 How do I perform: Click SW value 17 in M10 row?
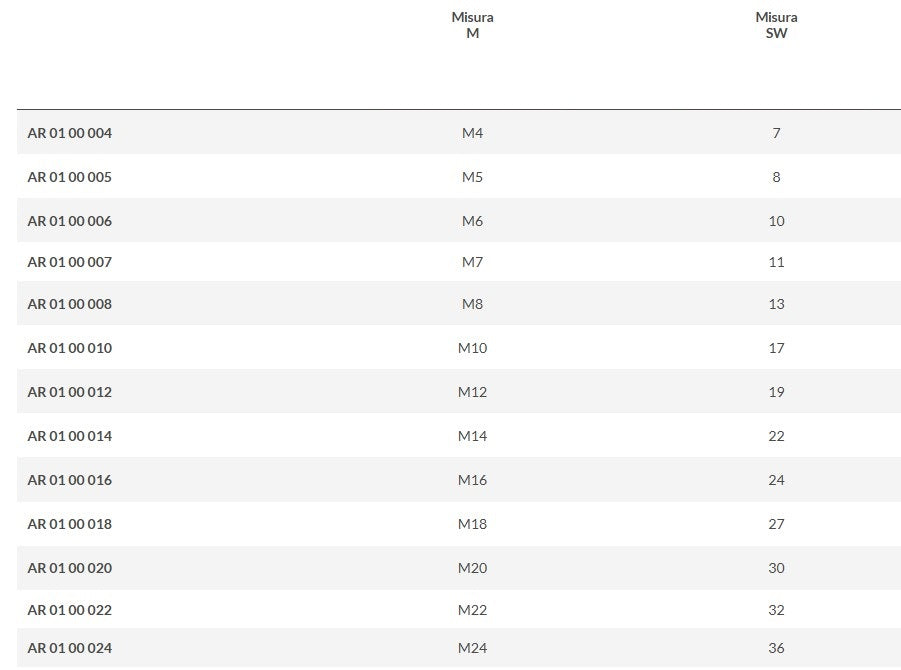[x=776, y=348]
